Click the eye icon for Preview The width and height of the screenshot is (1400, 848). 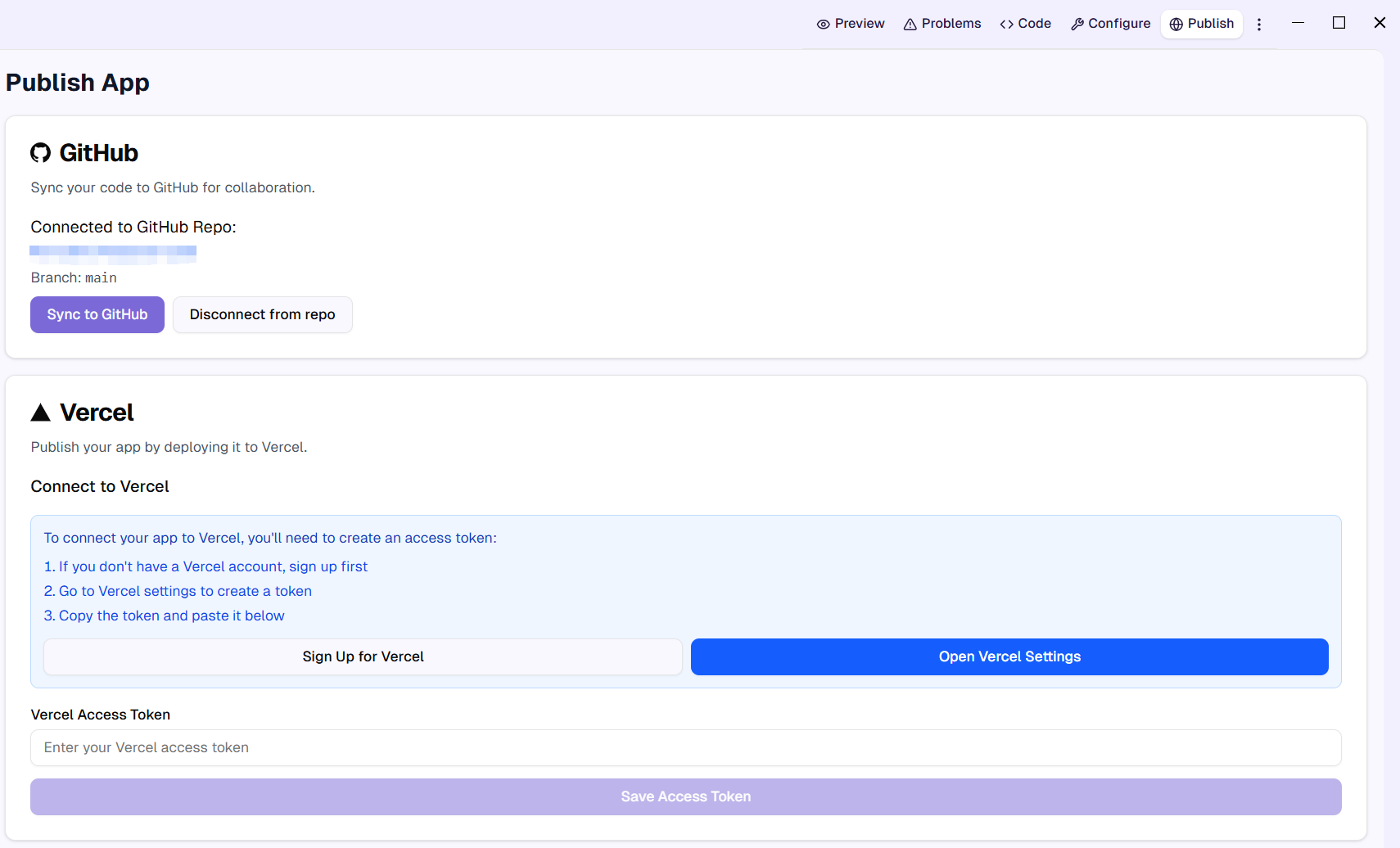(823, 25)
